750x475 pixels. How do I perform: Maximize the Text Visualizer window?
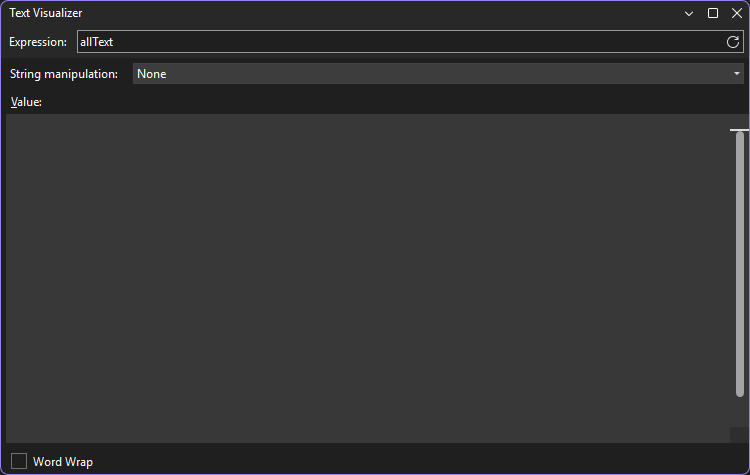[x=713, y=13]
